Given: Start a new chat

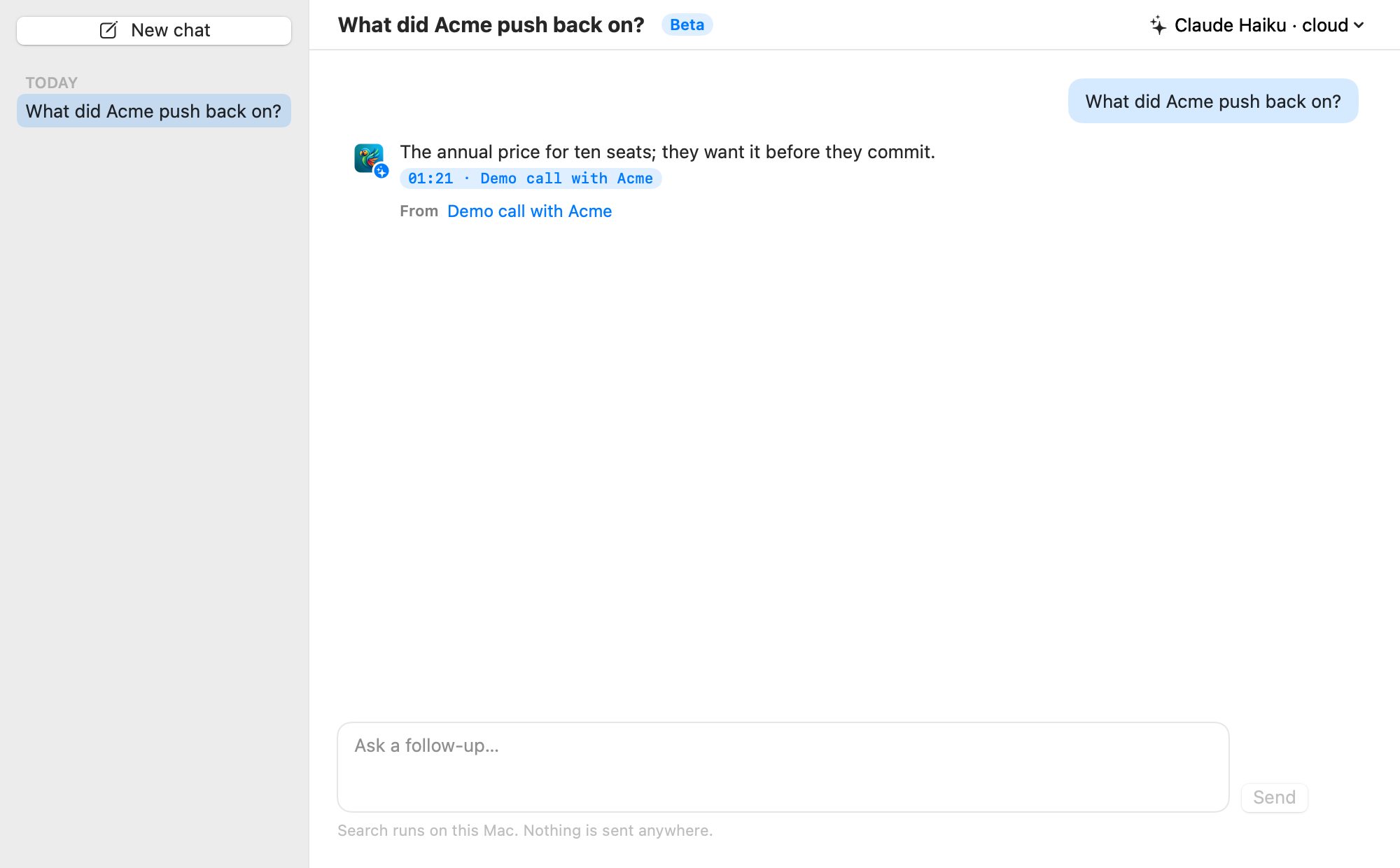Looking at the screenshot, I should pyautogui.click(x=154, y=31).
